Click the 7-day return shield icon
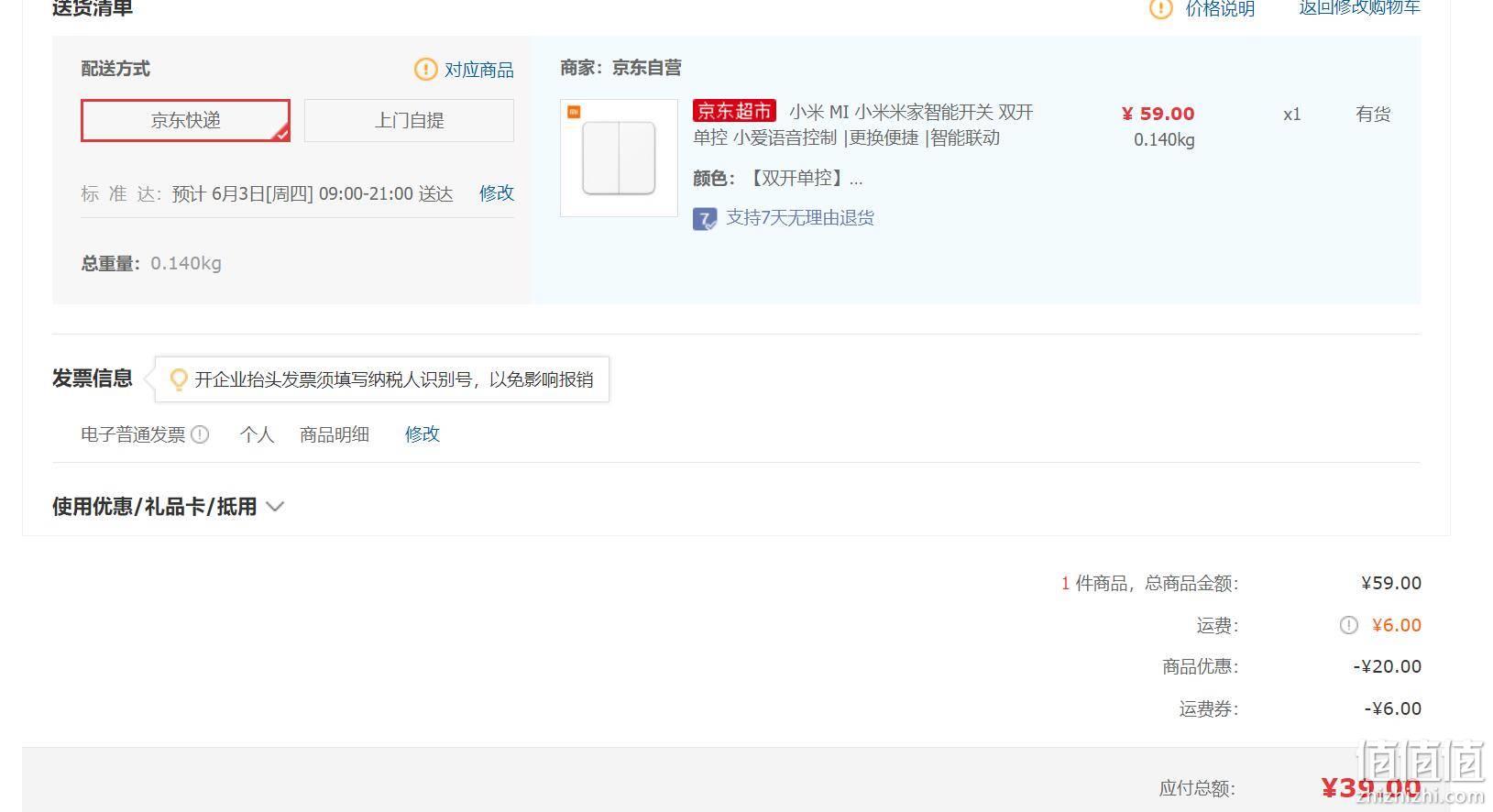 704,219
